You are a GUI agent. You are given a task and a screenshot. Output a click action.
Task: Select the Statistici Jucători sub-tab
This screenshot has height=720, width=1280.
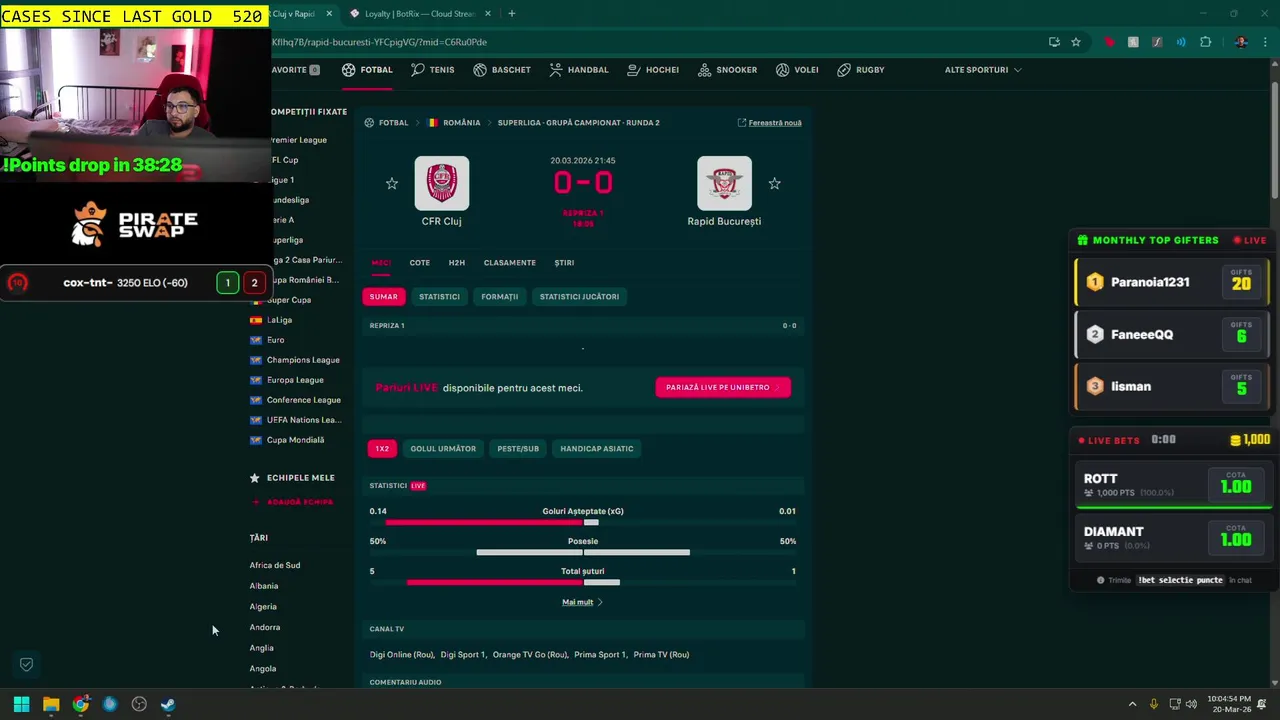click(x=579, y=297)
